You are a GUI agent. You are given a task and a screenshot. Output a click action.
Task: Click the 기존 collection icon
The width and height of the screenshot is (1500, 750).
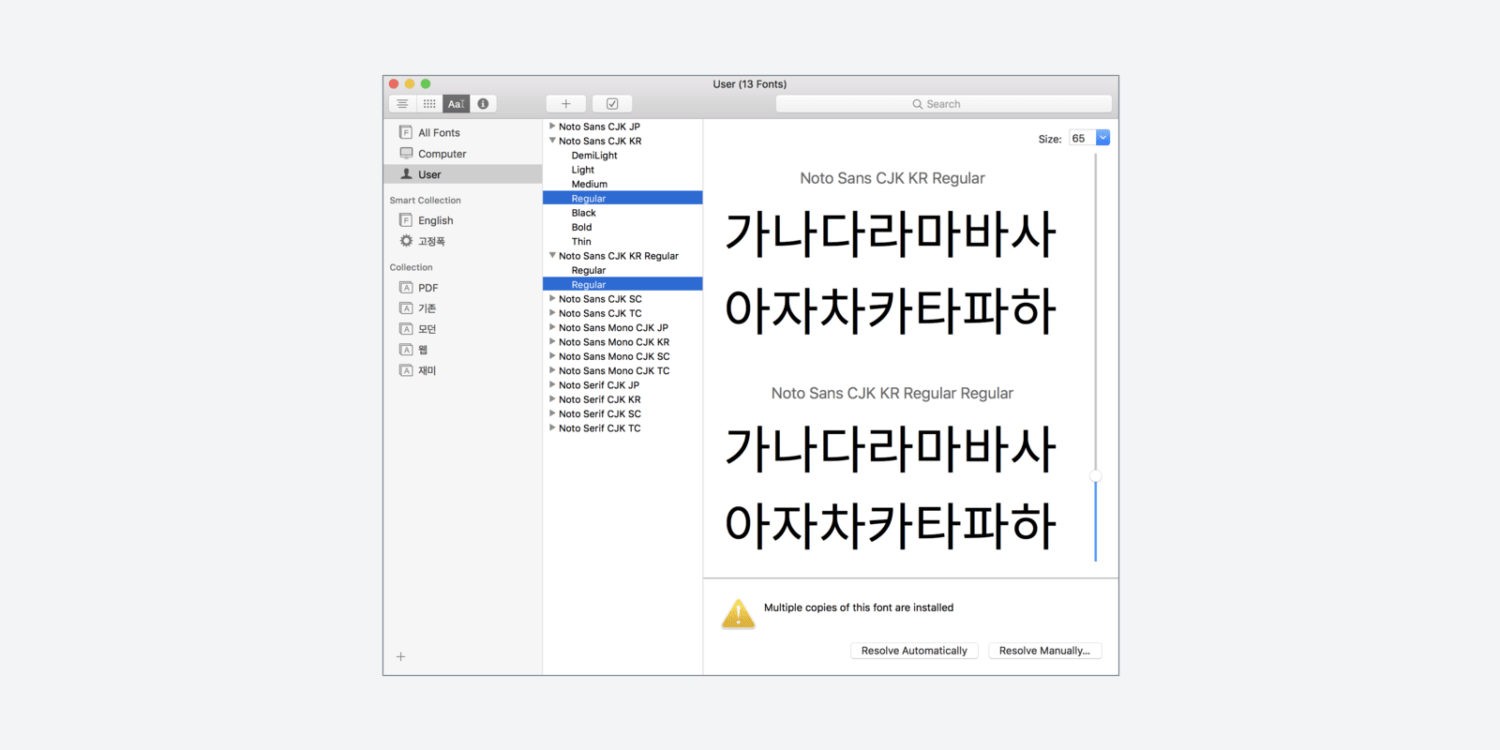coord(406,308)
